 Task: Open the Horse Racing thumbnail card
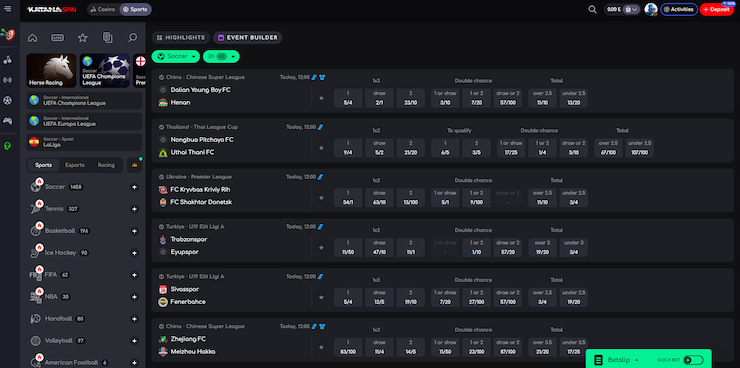point(51,71)
